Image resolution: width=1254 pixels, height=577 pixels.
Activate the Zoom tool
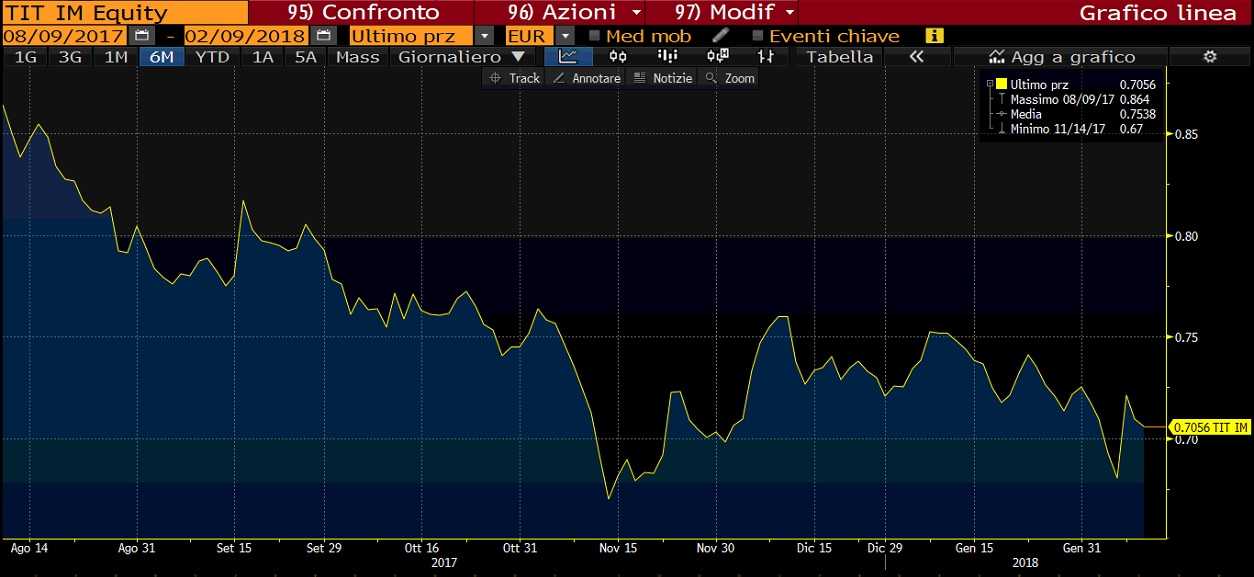pyautogui.click(x=730, y=78)
